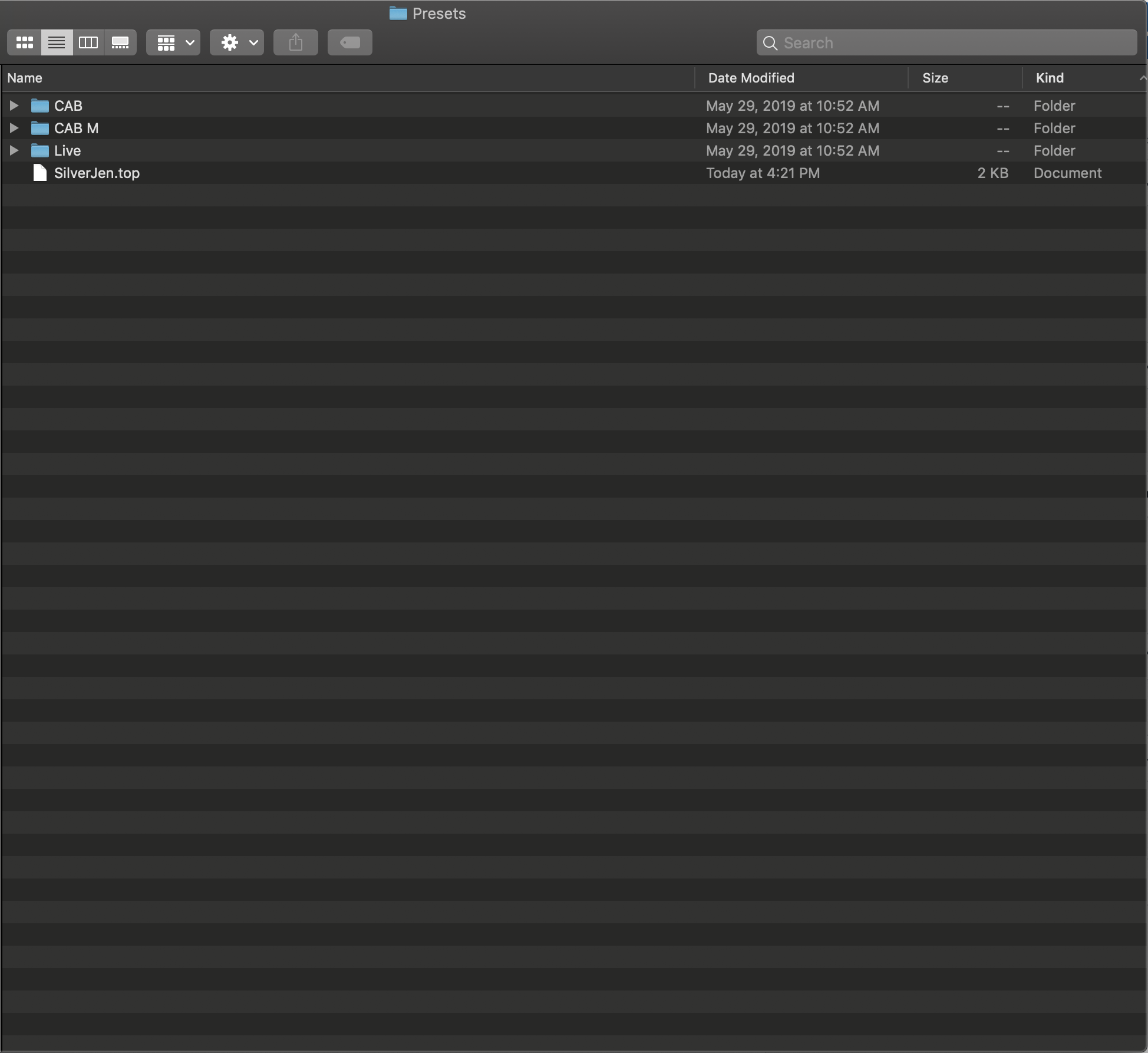This screenshot has height=1053, width=1148.
Task: Sort by Date Modified column header
Action: [x=751, y=78]
